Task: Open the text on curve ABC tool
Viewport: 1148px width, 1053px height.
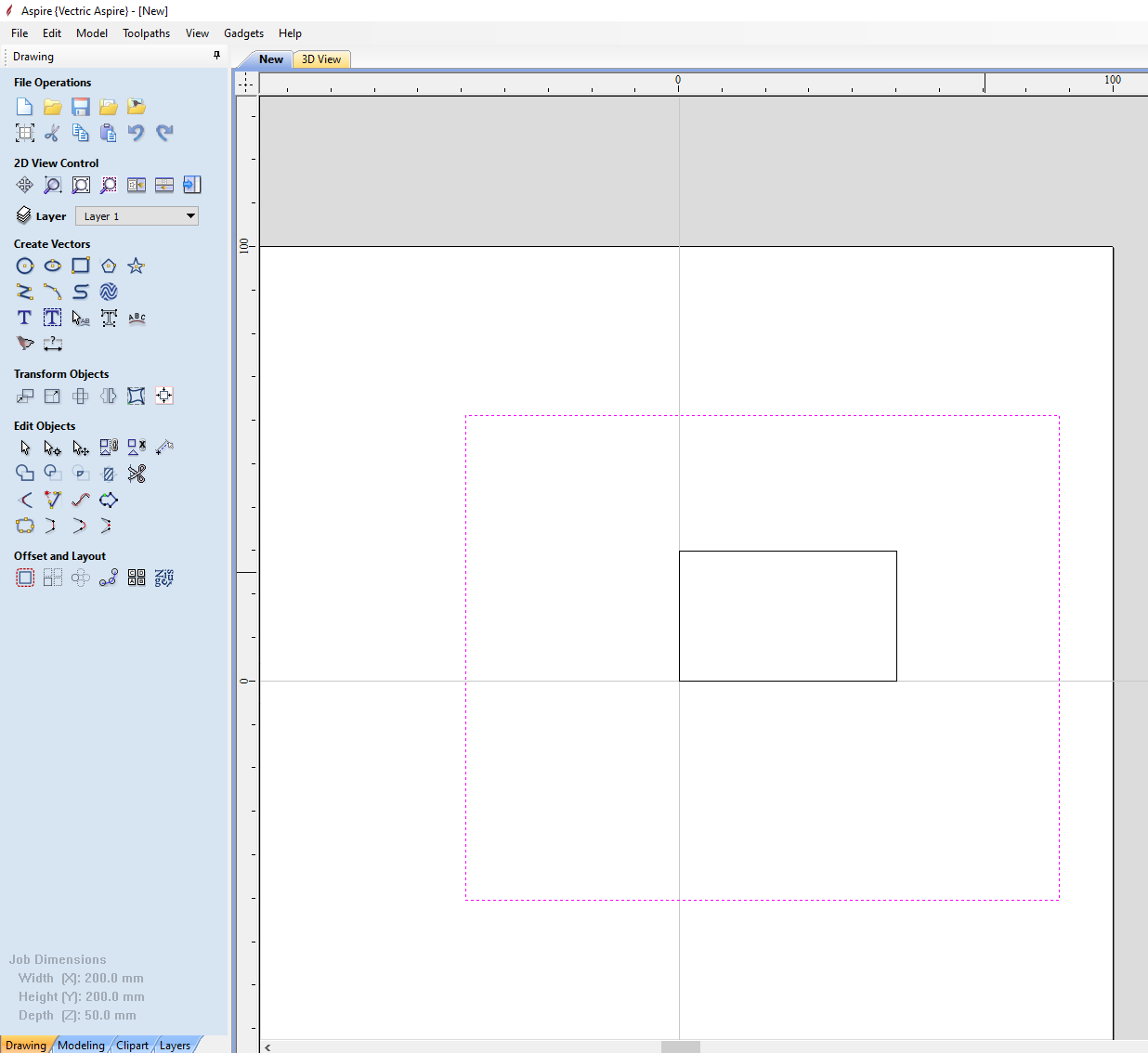Action: (137, 318)
